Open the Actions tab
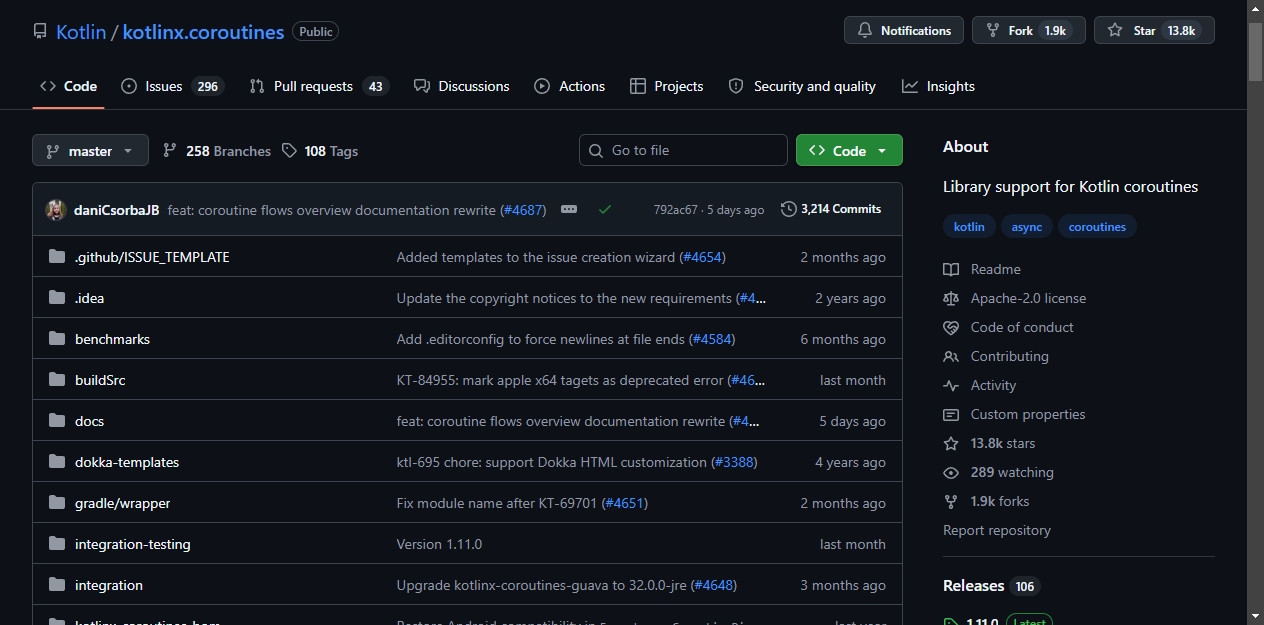 (x=570, y=86)
